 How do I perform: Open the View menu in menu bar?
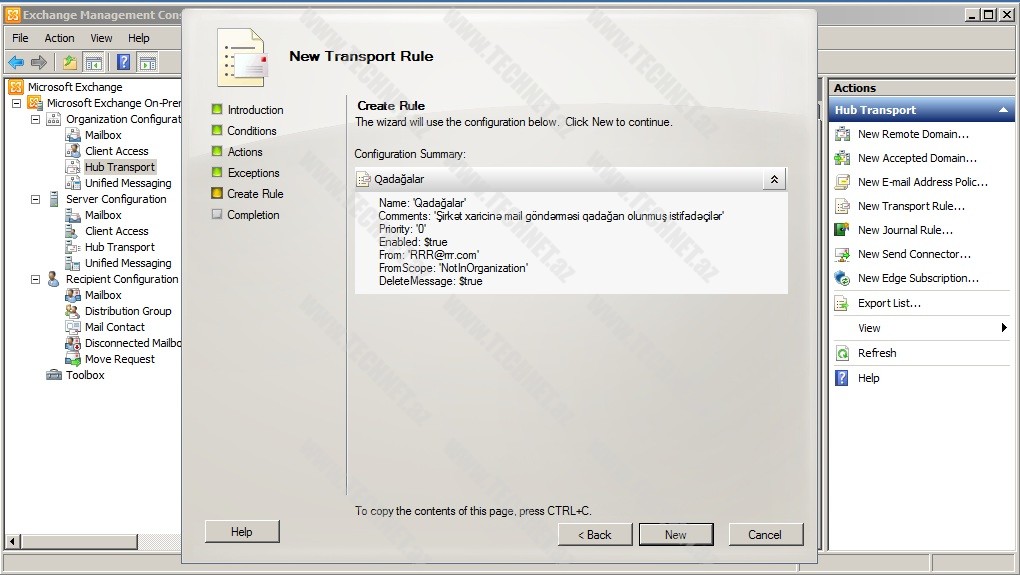[101, 38]
